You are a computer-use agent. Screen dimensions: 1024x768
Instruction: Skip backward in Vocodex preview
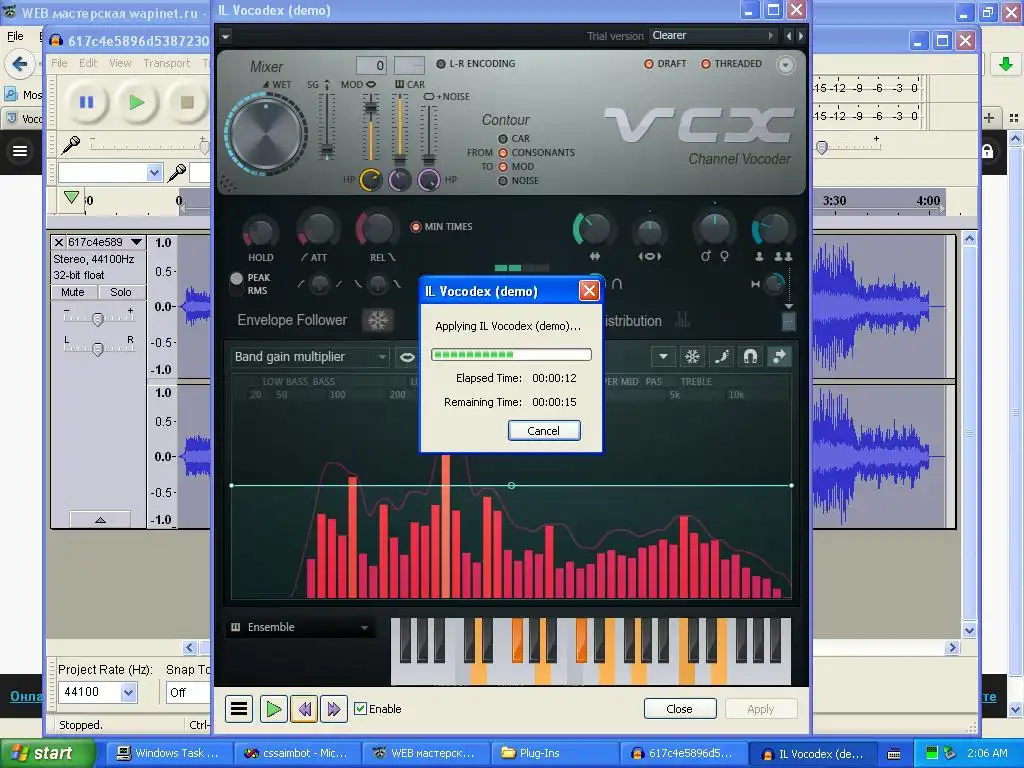tap(304, 709)
